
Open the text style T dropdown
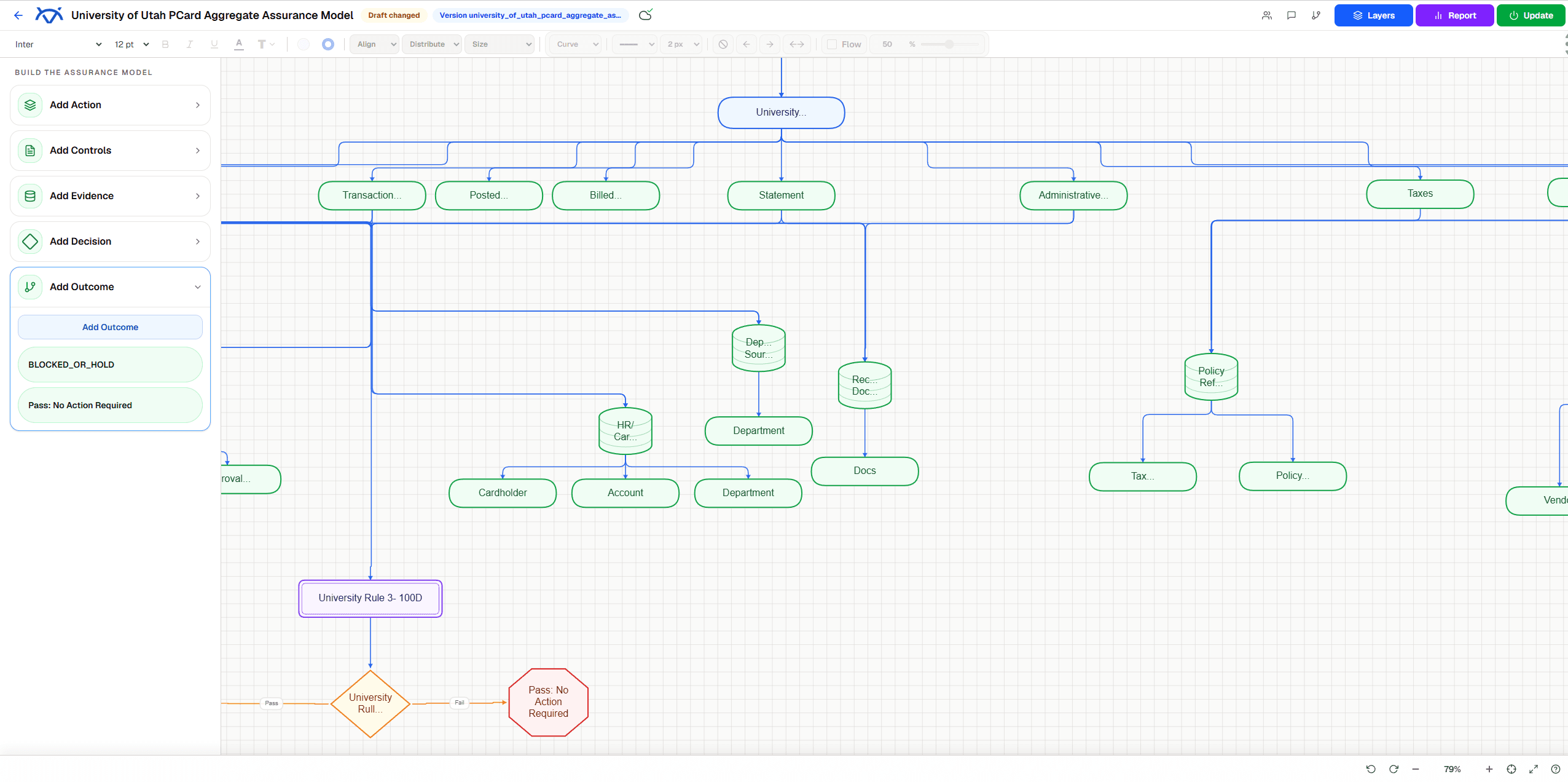coord(265,44)
